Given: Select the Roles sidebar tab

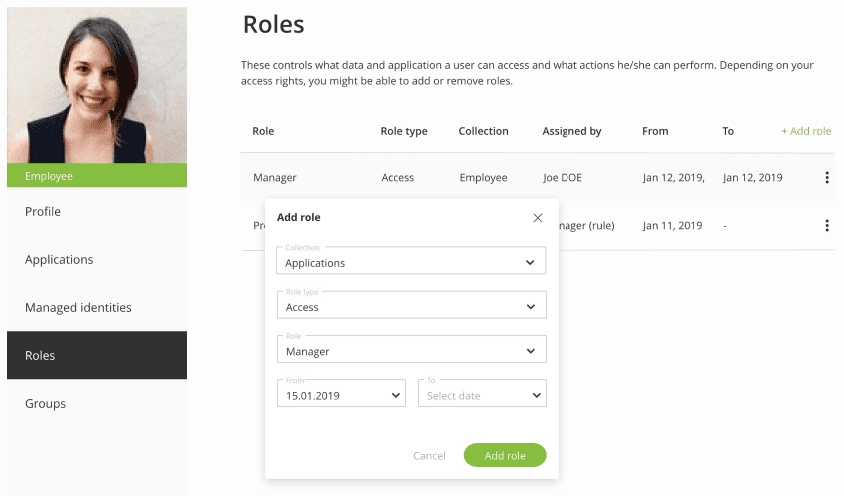Looking at the screenshot, I should [40, 356].
